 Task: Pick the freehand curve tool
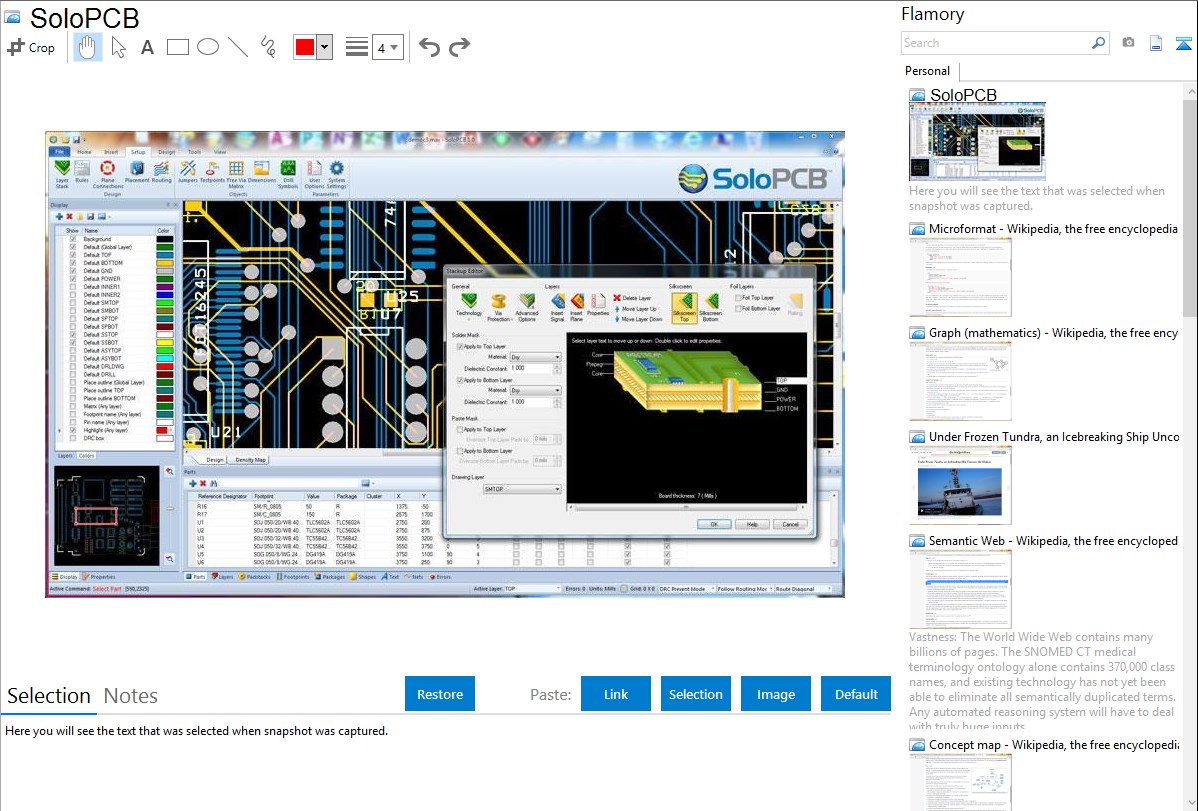click(x=268, y=47)
